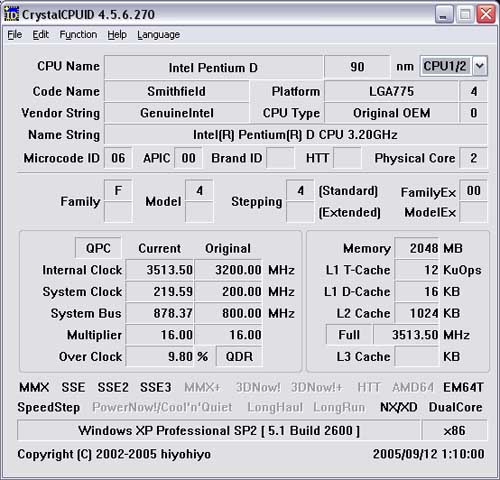The height and width of the screenshot is (480, 500).
Task: Click the Name String 'Intel(R) Pentium(R) D CPU 3.20GHz'
Action: [x=295, y=135]
